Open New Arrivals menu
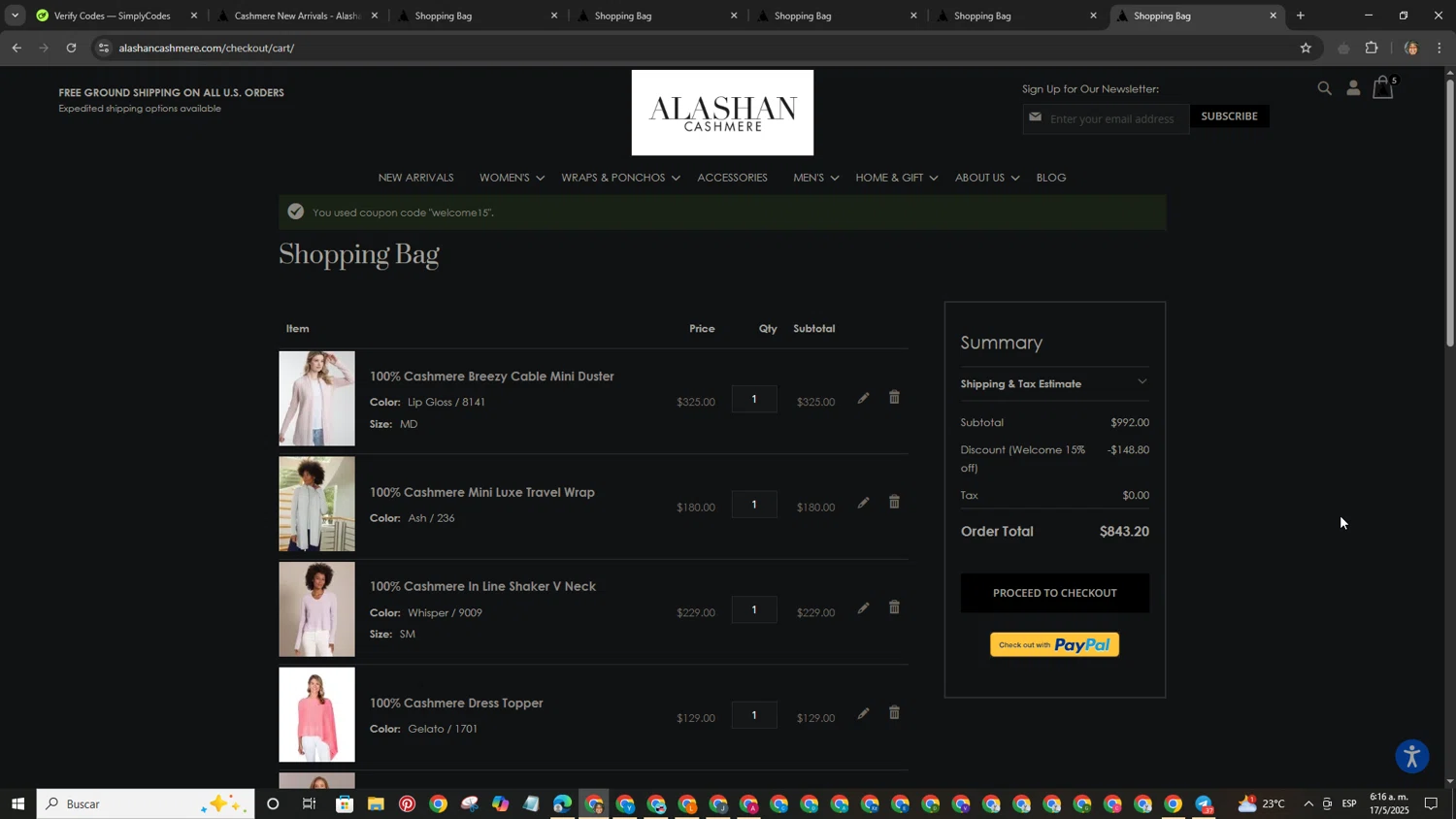The width and height of the screenshot is (1456, 819). pyautogui.click(x=415, y=178)
